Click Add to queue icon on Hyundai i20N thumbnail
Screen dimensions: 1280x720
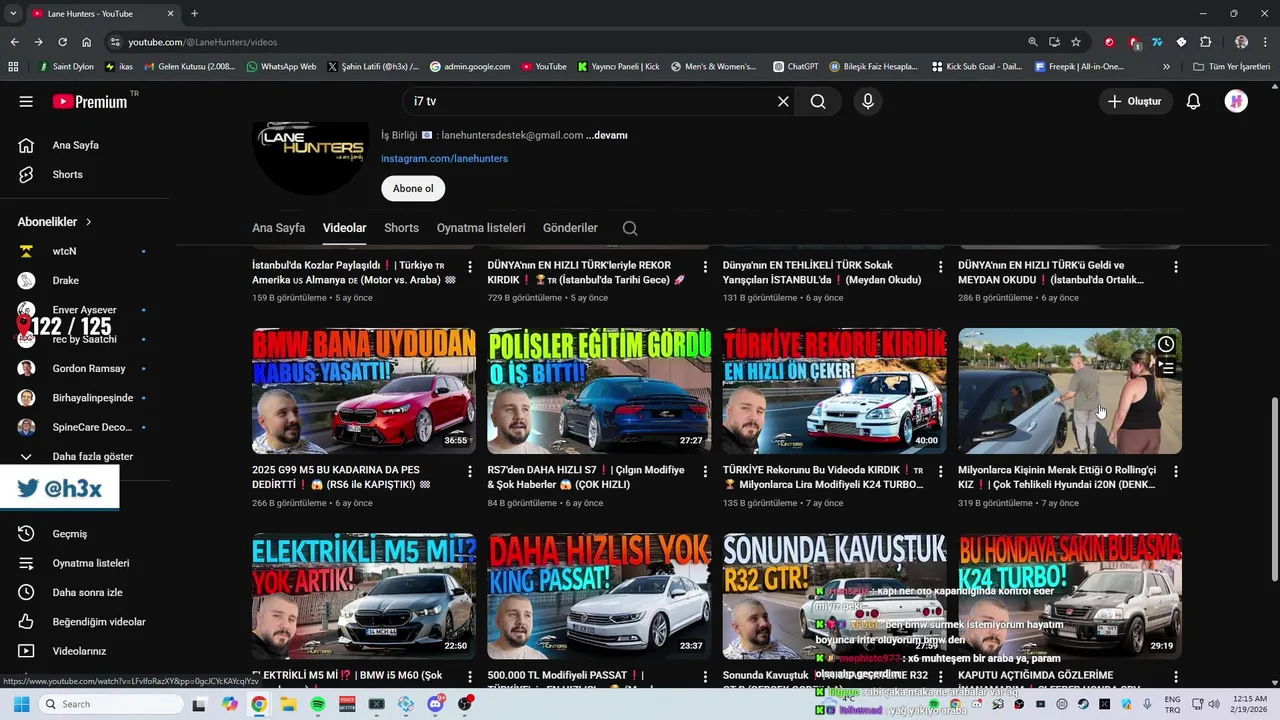pos(1166,368)
